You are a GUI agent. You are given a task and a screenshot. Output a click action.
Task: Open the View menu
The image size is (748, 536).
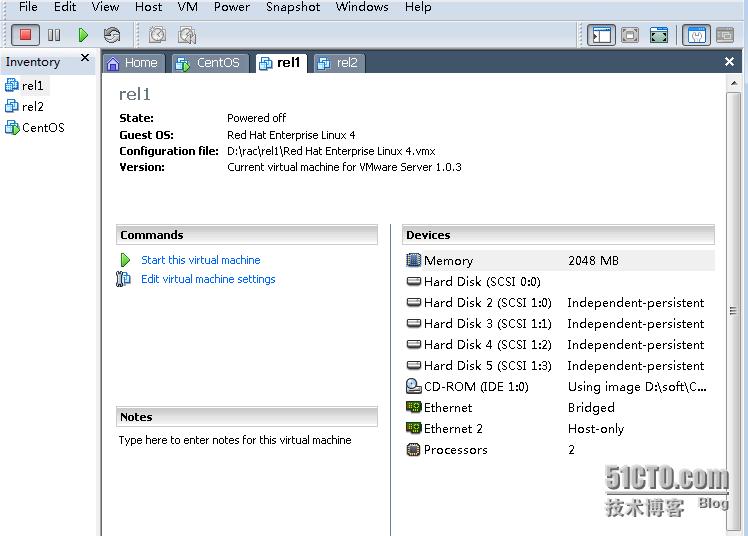pyautogui.click(x=105, y=7)
